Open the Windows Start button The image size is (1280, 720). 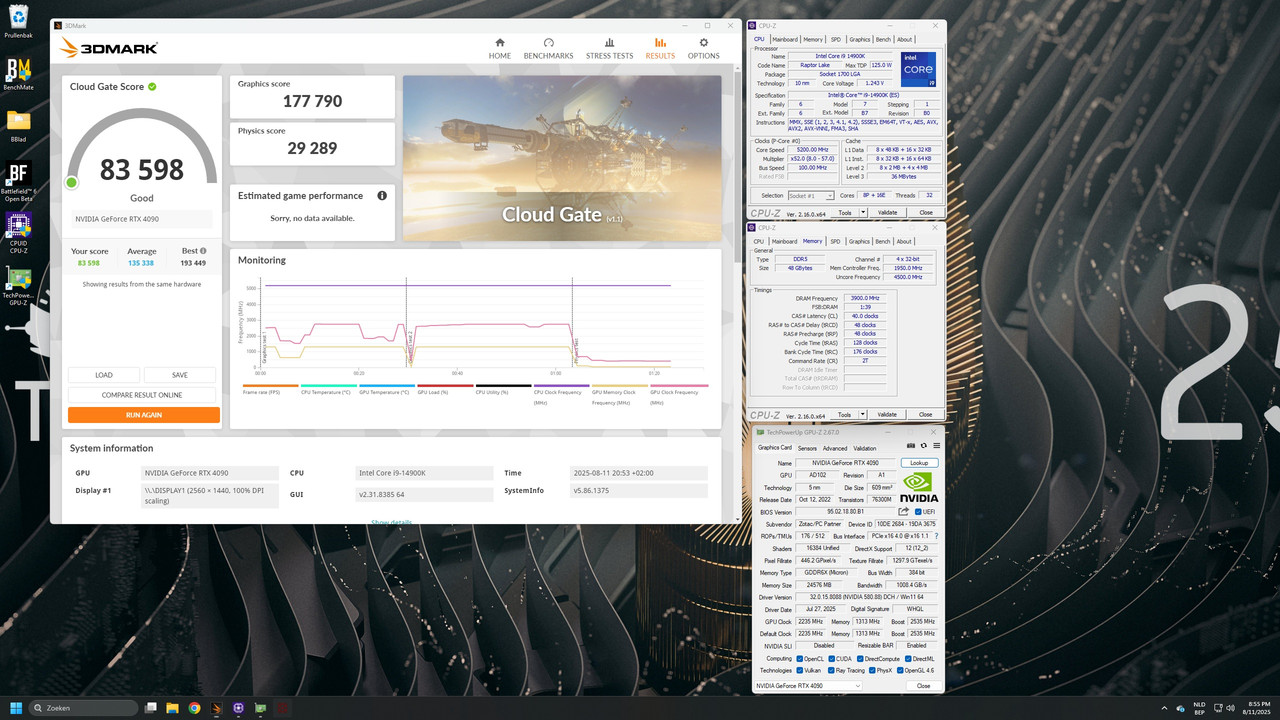tap(16, 708)
